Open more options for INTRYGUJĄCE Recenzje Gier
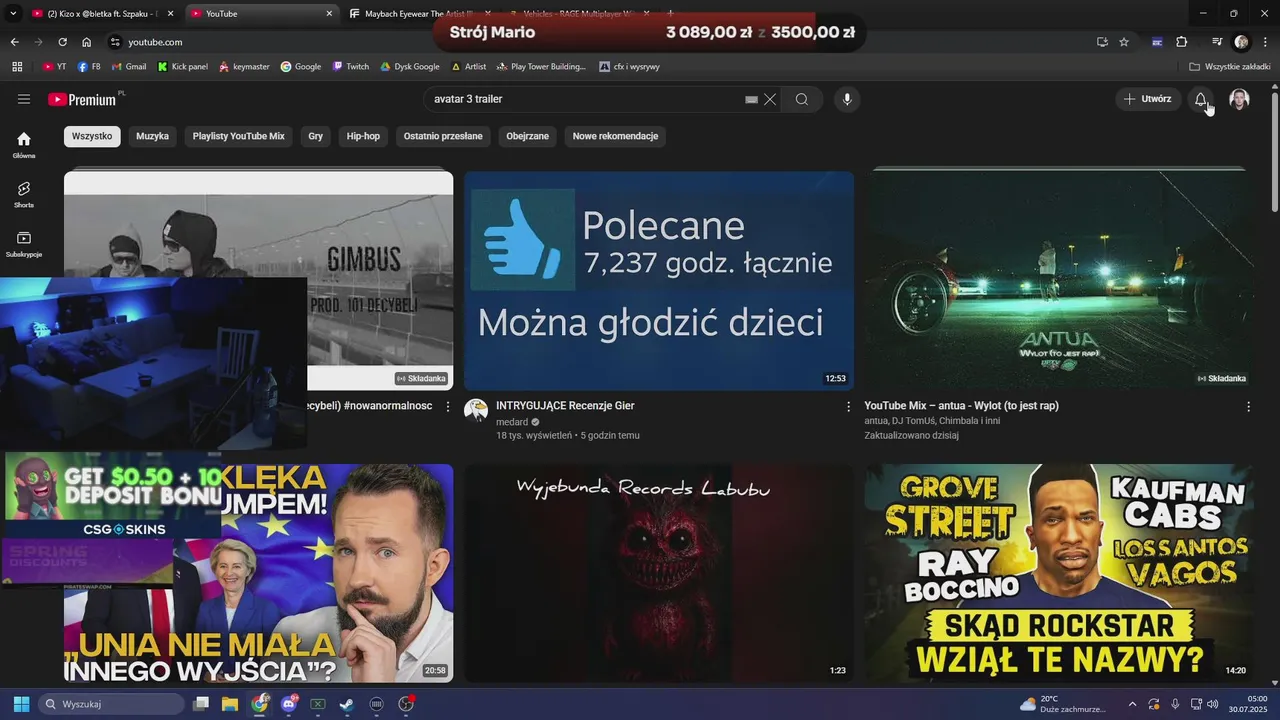The width and height of the screenshot is (1280, 720). pos(848,407)
